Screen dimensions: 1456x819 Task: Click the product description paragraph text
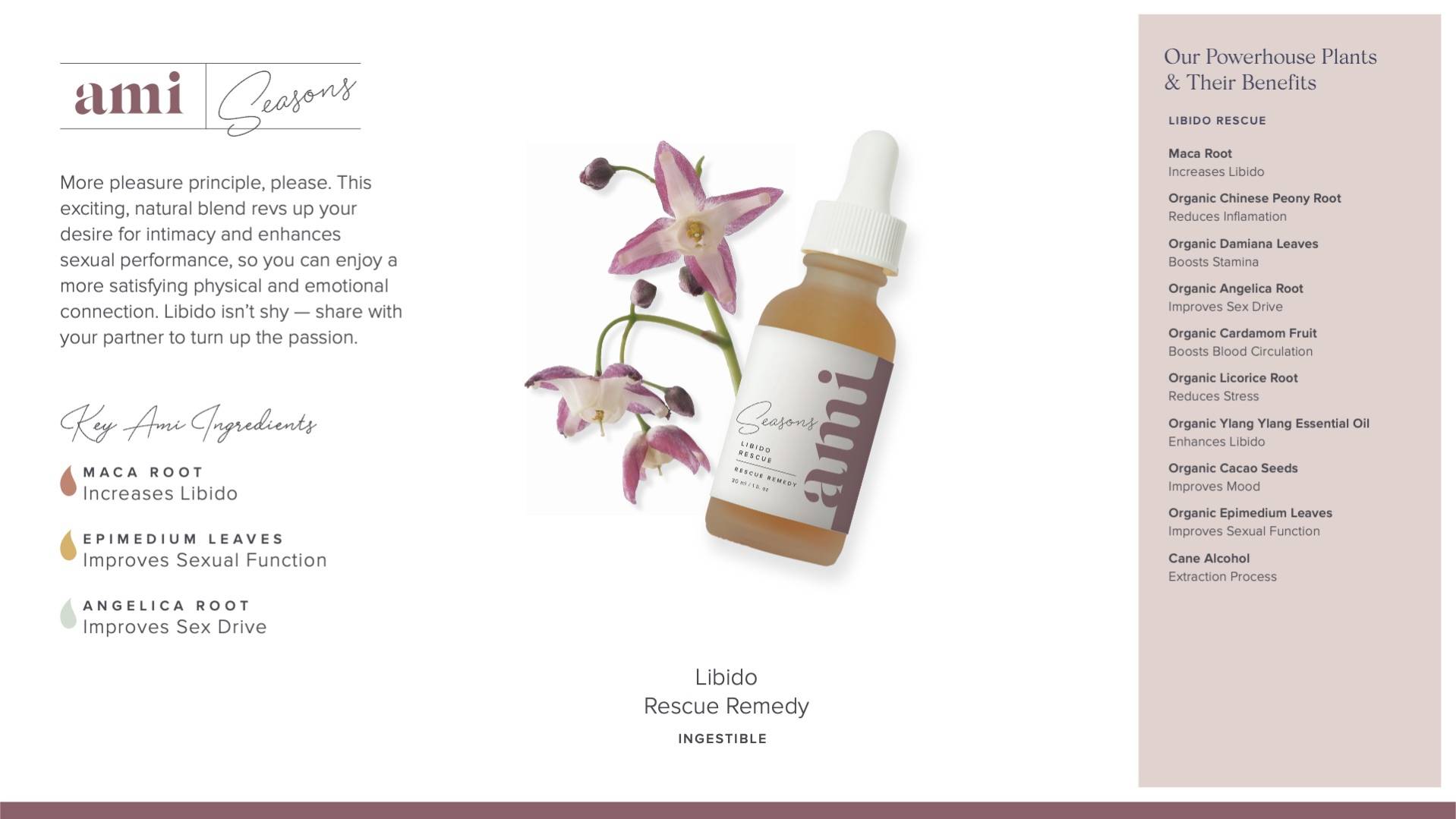(x=231, y=260)
